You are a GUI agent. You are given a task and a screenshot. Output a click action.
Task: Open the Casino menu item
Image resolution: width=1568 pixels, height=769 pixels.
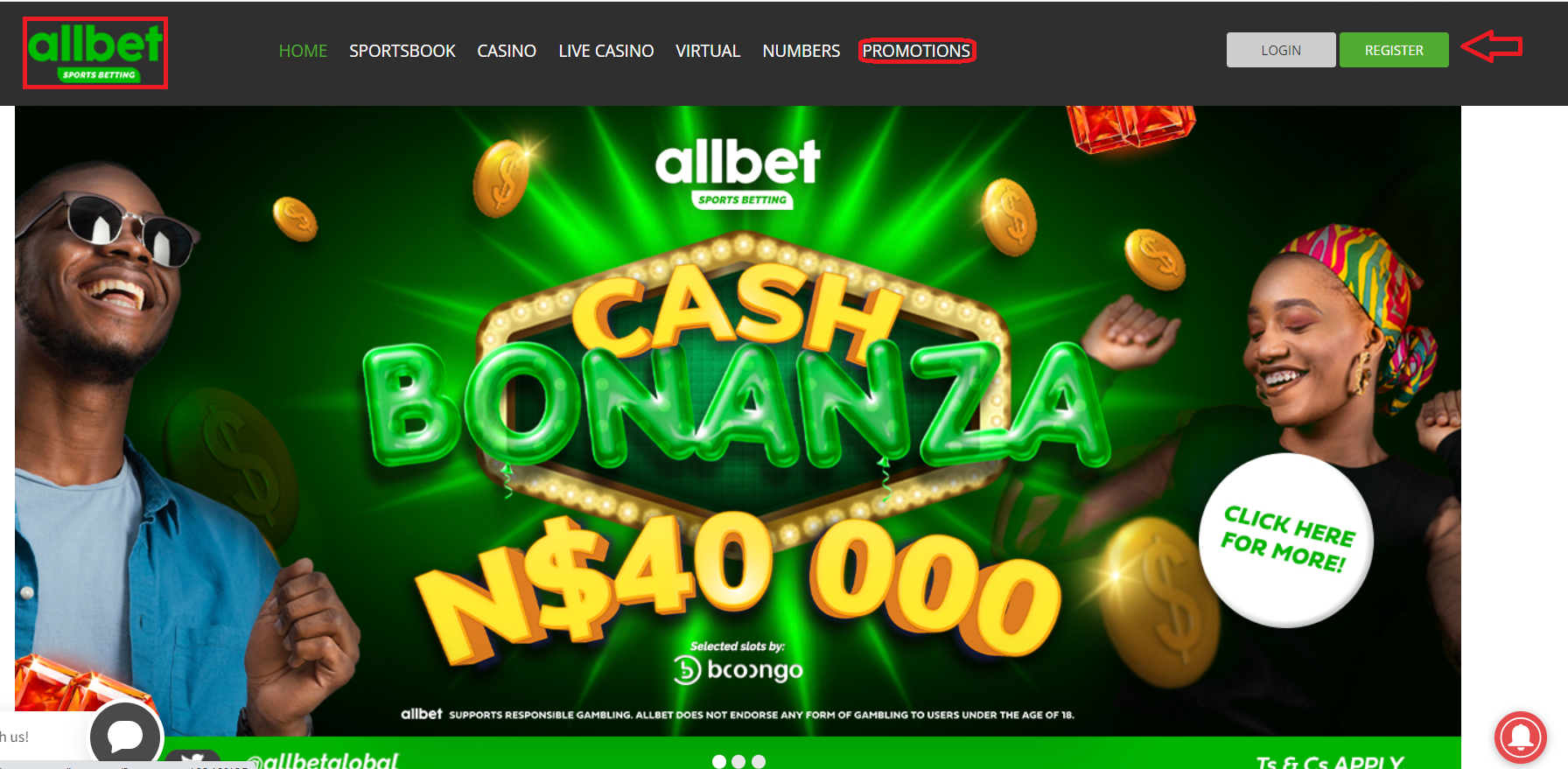pyautogui.click(x=507, y=51)
